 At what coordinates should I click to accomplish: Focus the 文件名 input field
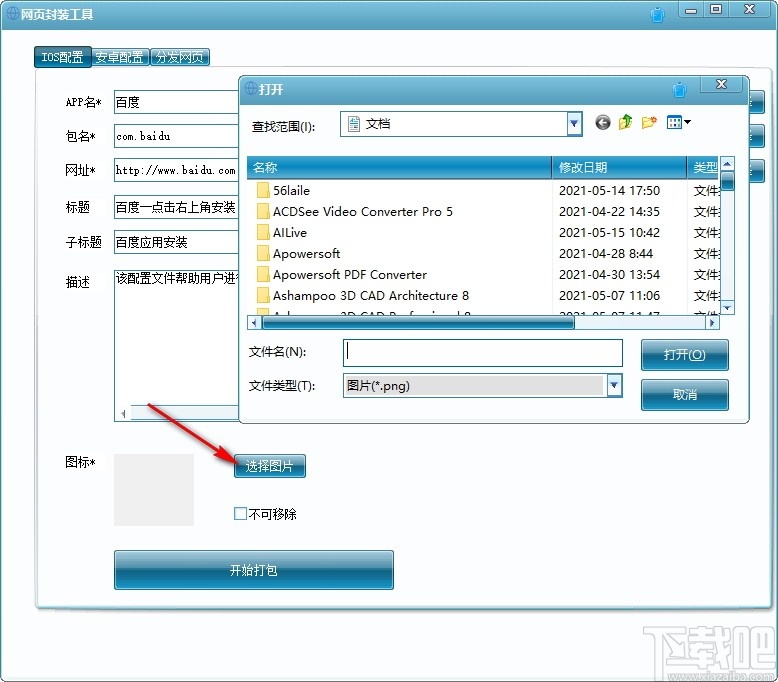(483, 353)
